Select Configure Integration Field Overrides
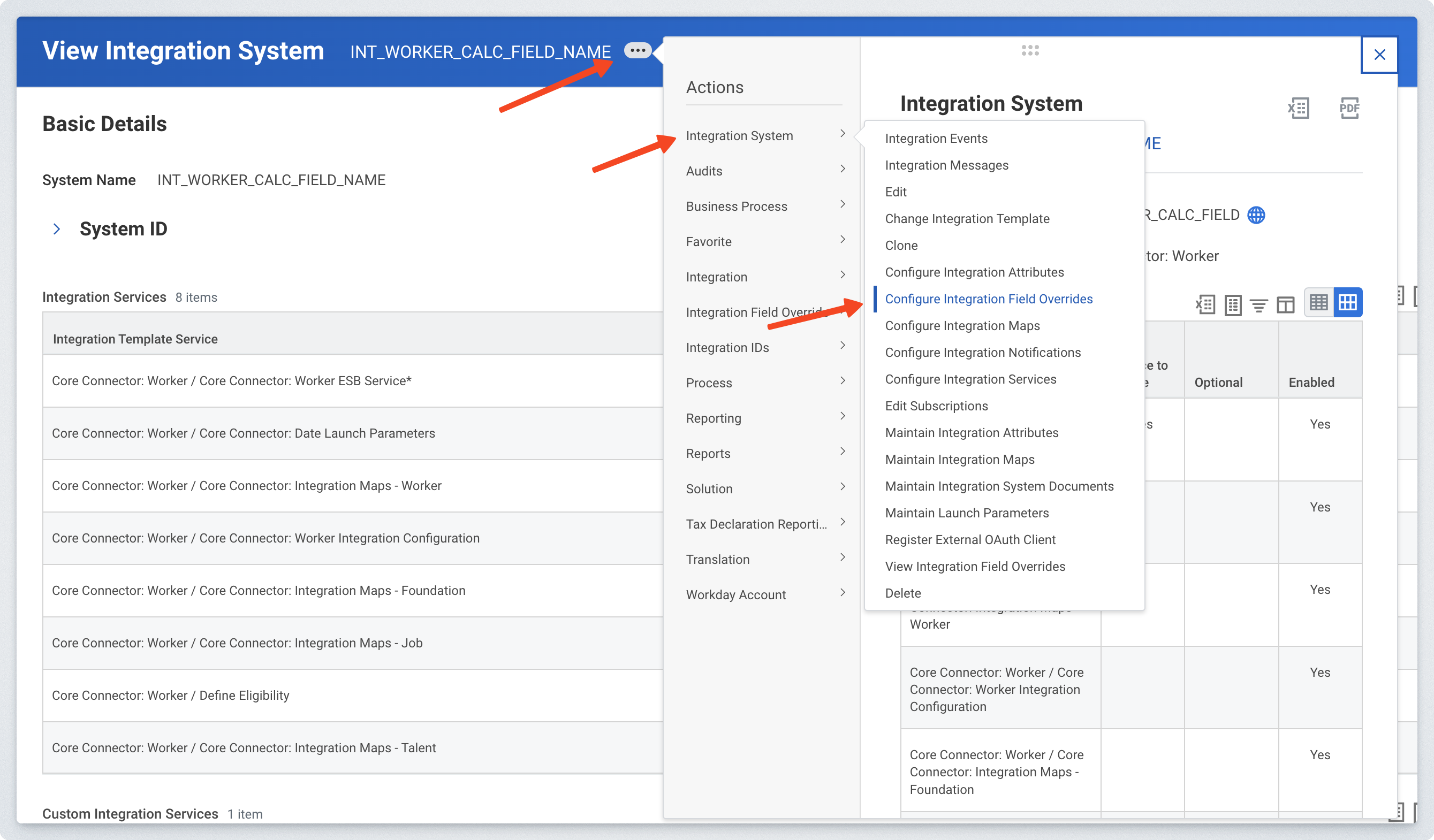The width and height of the screenshot is (1434, 840). click(989, 299)
